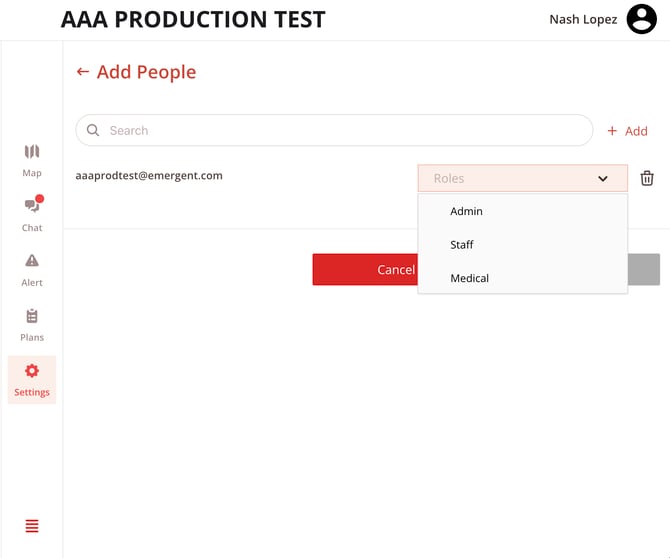Click the gray button next to Cancel
The image size is (670, 558).
(x=644, y=269)
